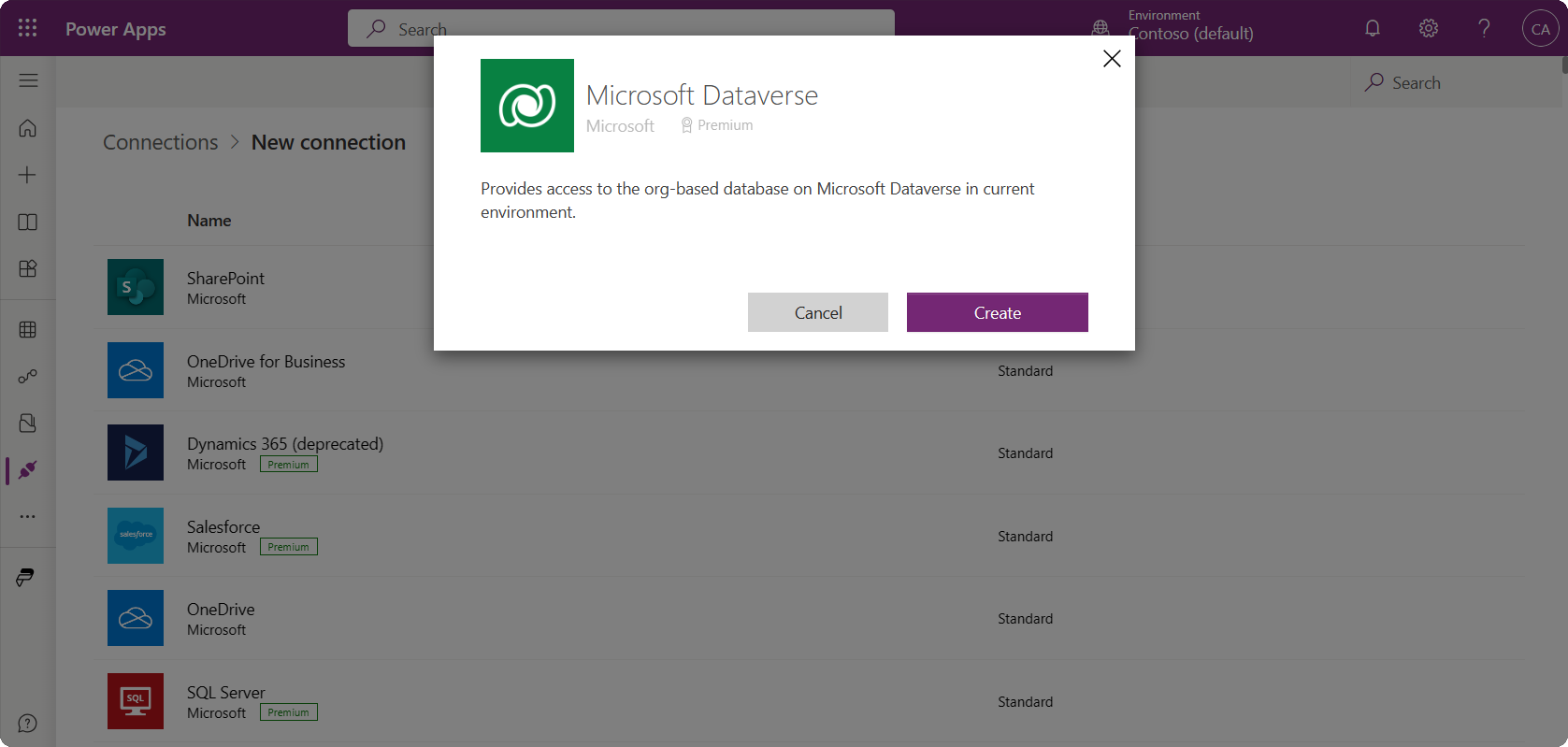Click the Power Apps title
This screenshot has height=747, width=1568.
116,29
